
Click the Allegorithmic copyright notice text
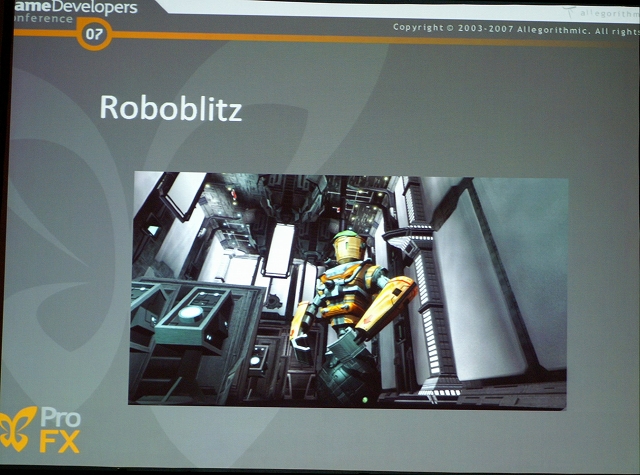(514, 28)
